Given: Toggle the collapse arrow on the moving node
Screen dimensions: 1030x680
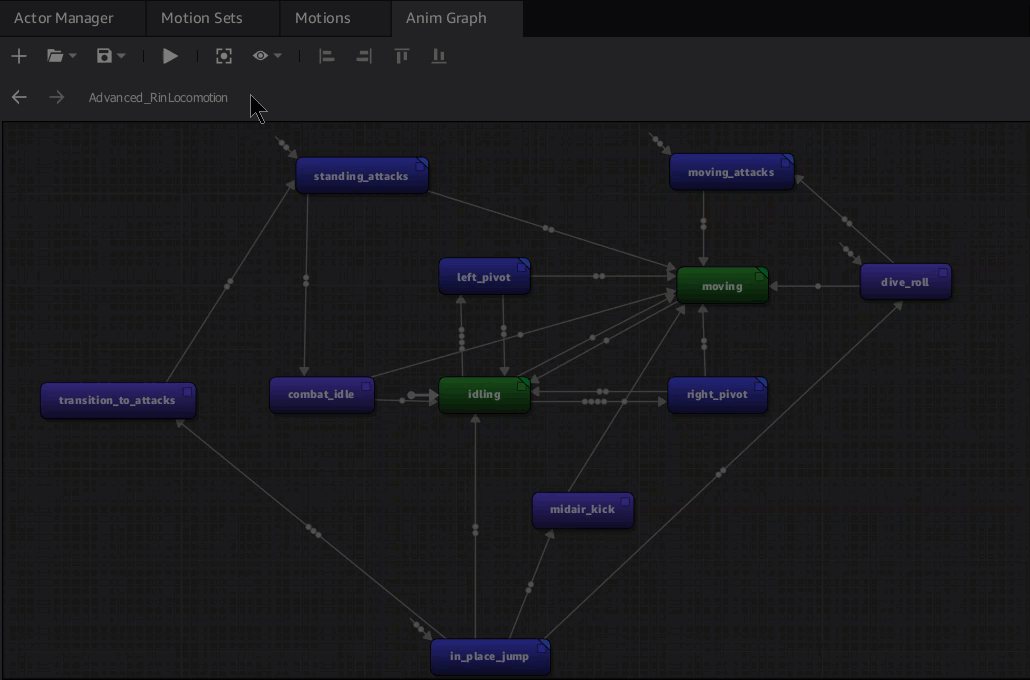Looking at the screenshot, I should 762,272.
